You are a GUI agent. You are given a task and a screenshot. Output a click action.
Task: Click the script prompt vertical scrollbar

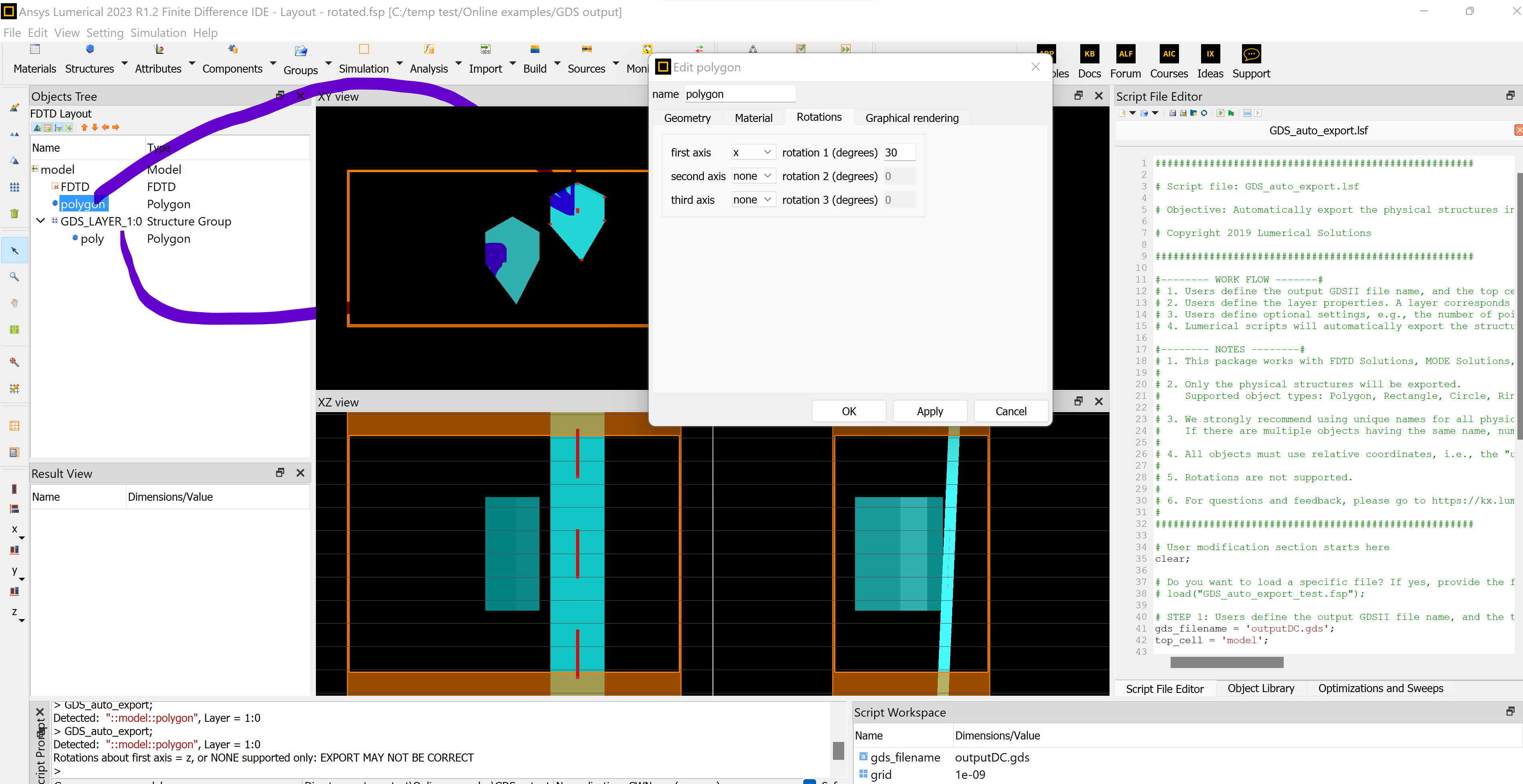click(x=838, y=750)
